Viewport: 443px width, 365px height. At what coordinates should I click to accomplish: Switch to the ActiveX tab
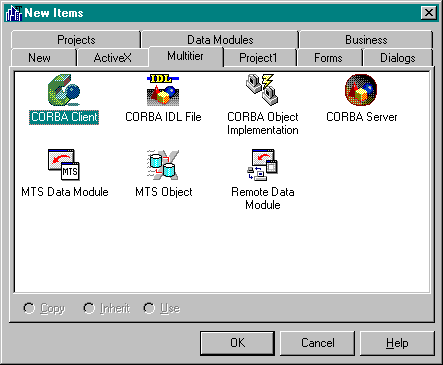pos(112,58)
